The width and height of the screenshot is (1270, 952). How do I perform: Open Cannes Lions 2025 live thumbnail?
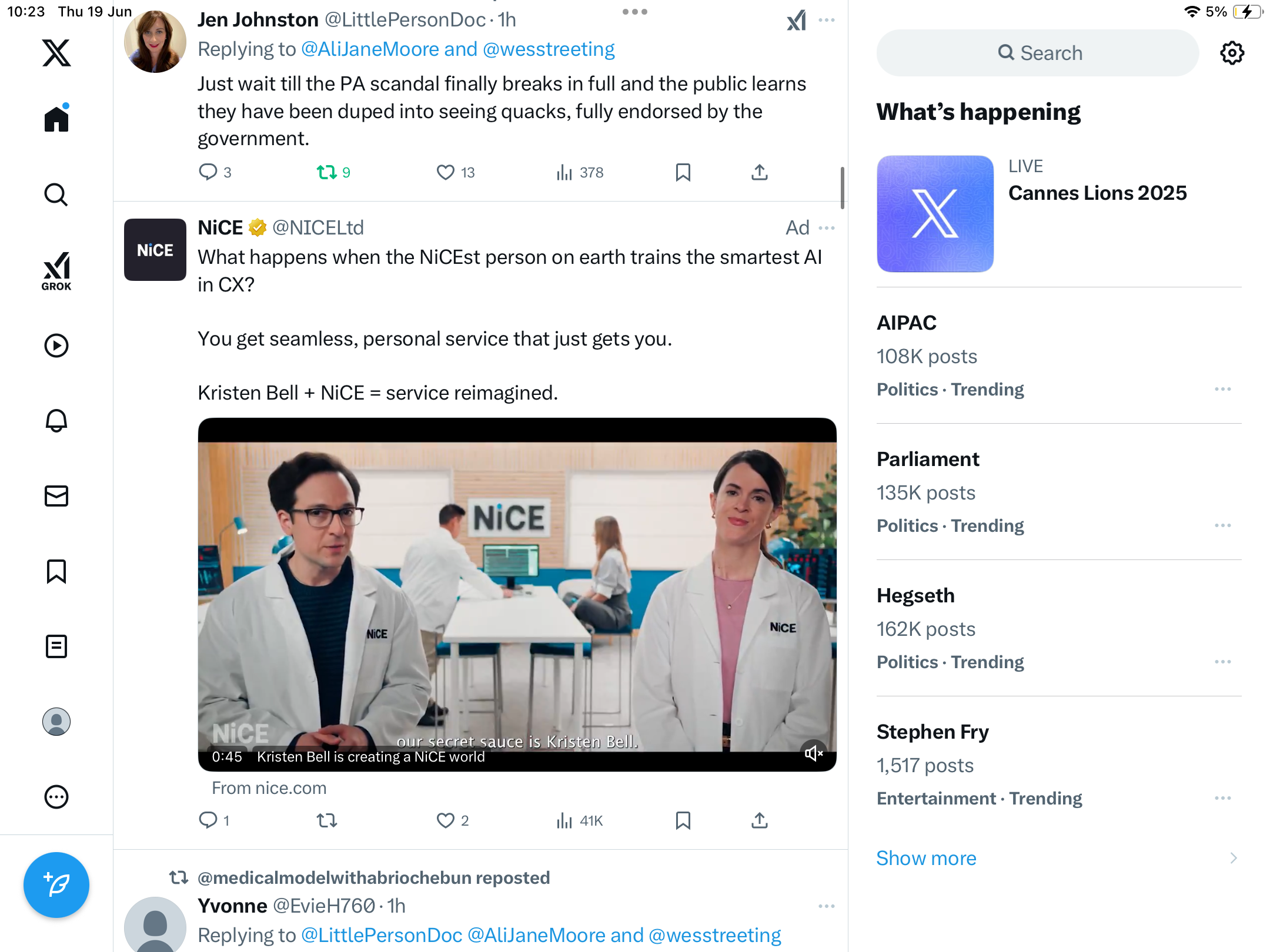[x=935, y=213]
